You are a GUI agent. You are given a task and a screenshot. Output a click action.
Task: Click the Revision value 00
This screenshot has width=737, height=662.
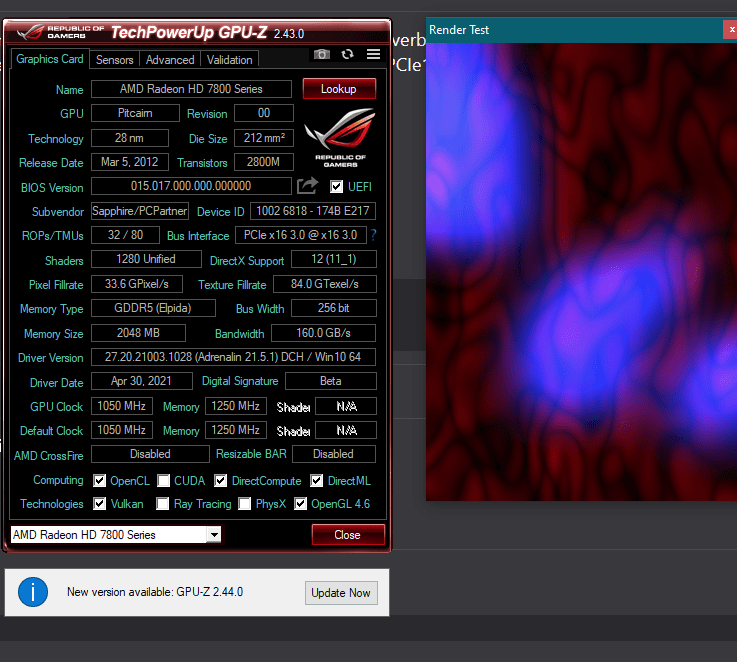264,113
